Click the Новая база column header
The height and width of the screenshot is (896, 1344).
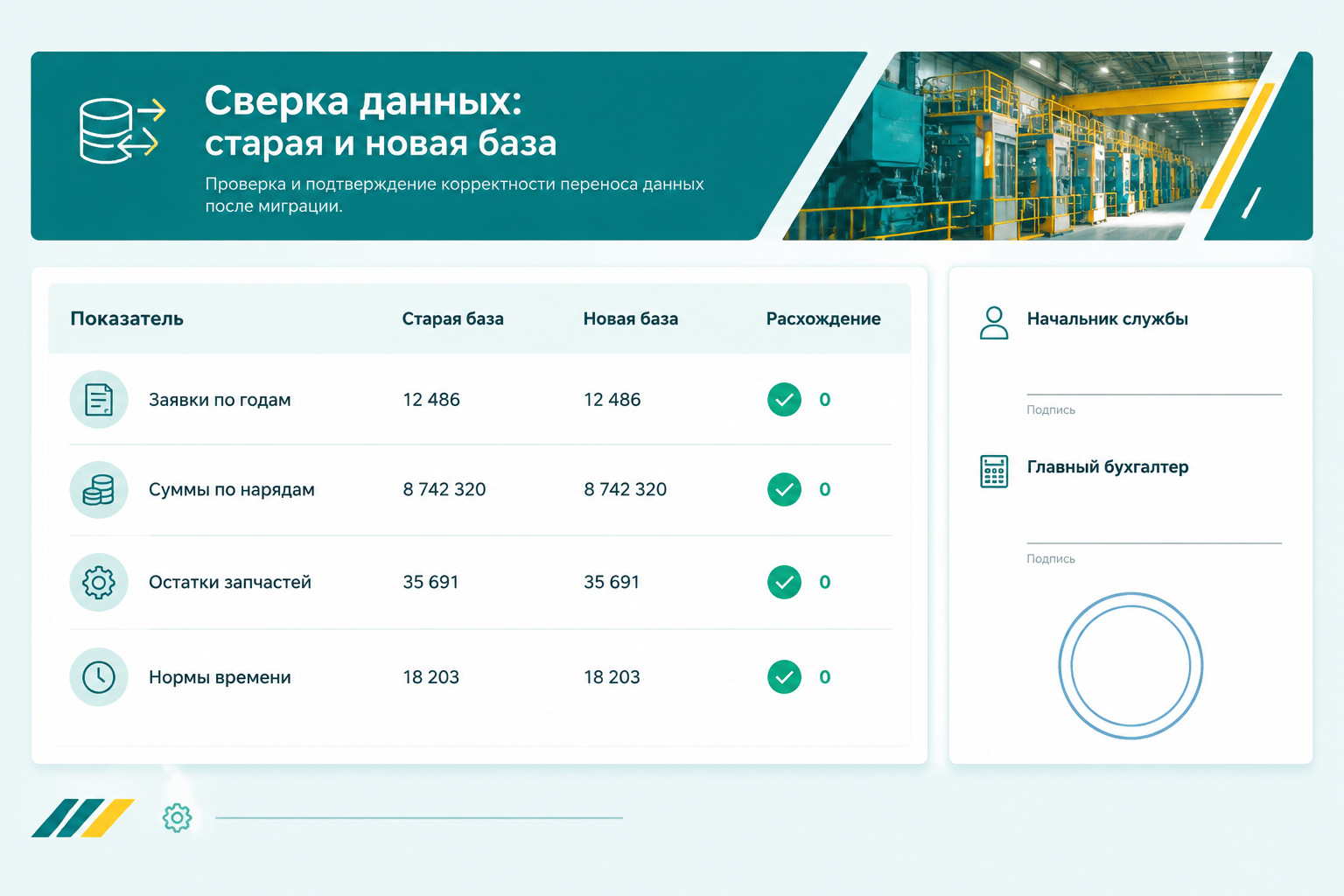pos(631,319)
